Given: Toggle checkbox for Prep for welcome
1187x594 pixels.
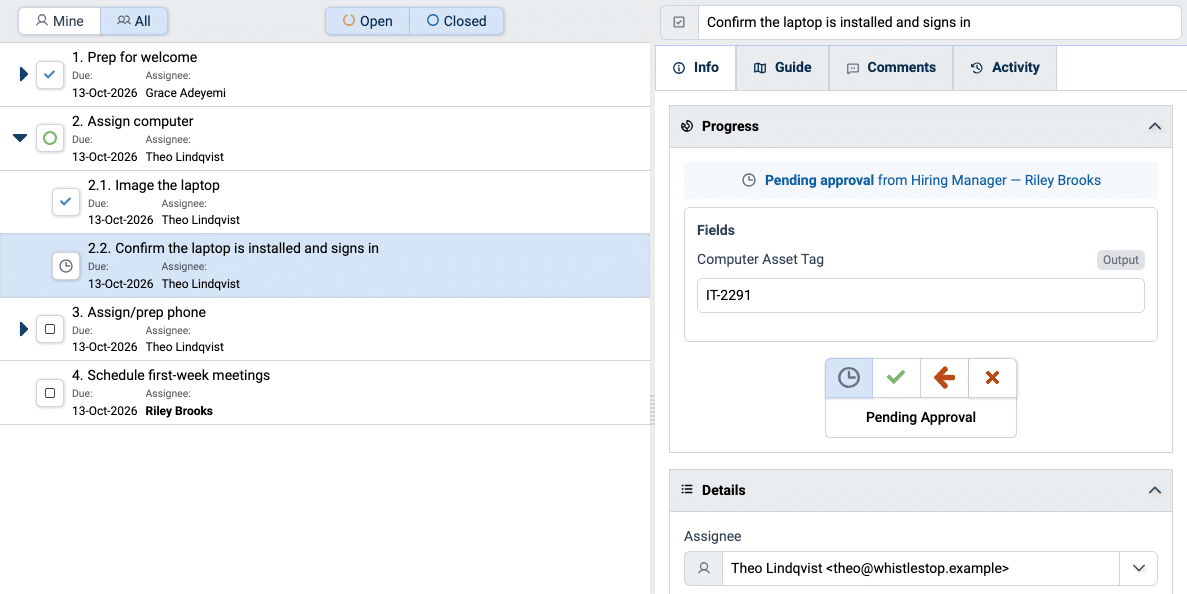Looking at the screenshot, I should [x=50, y=74].
